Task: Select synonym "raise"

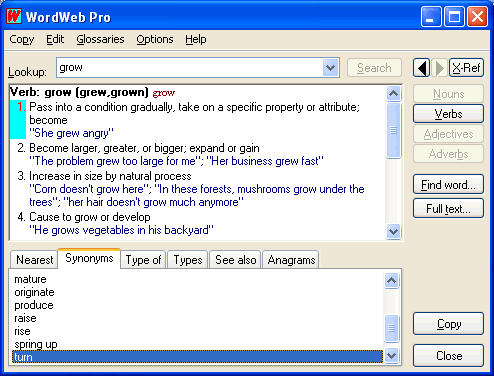Action: [x=25, y=318]
